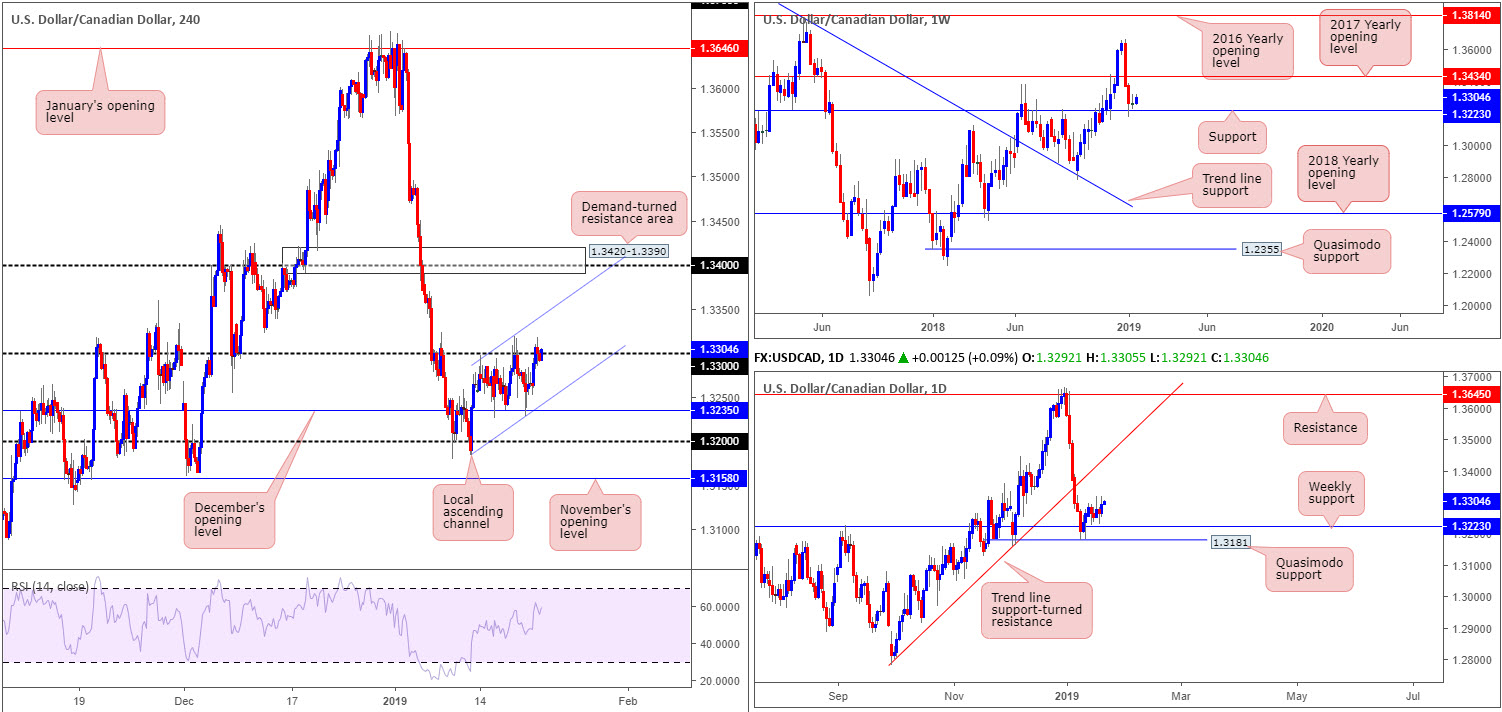The image size is (1502, 712).
Task: Click the Quasimodo support callout on daily chart
Action: pos(1311,570)
